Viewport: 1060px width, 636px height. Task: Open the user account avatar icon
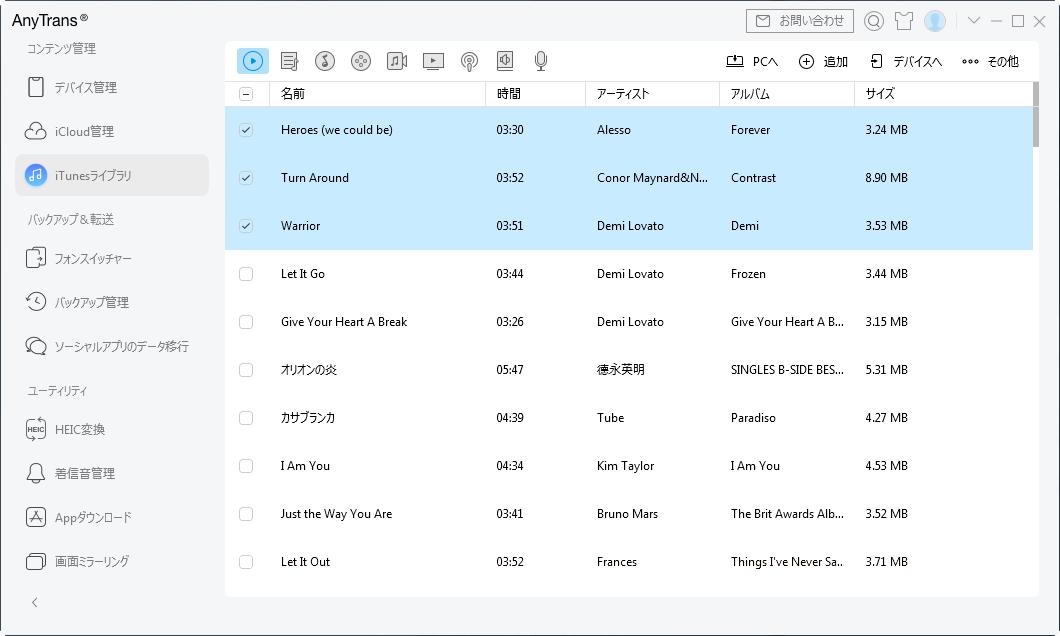coord(935,21)
